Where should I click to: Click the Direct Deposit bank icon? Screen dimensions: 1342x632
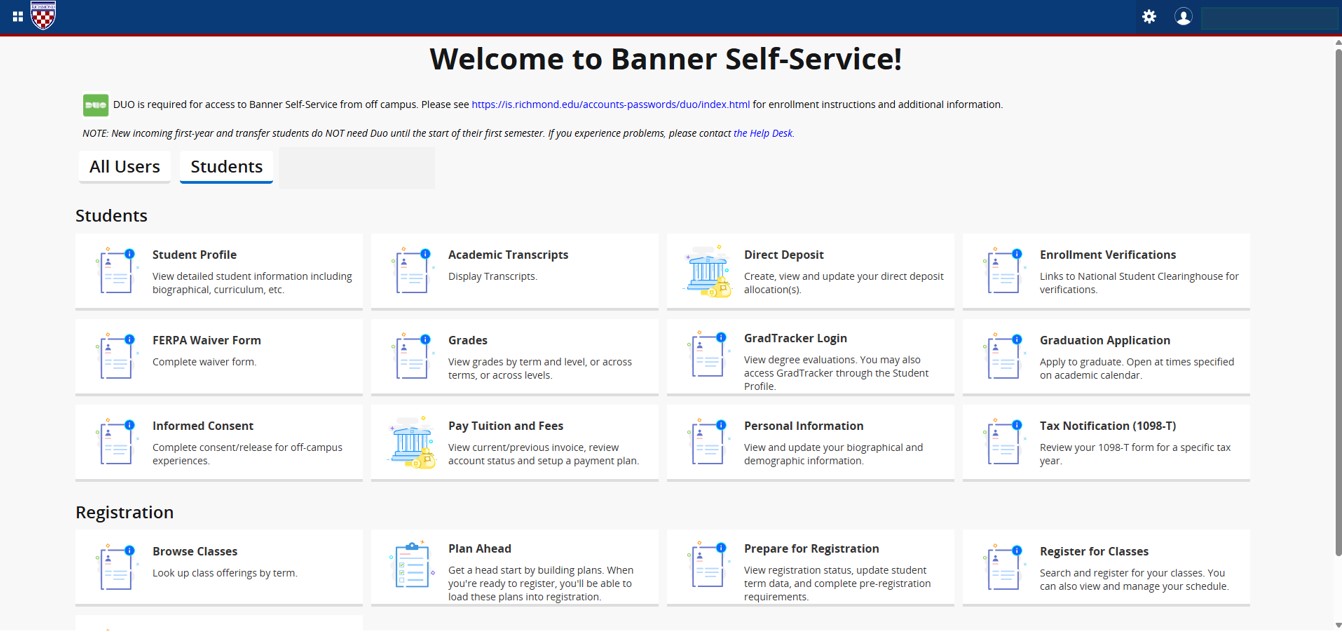(x=708, y=271)
